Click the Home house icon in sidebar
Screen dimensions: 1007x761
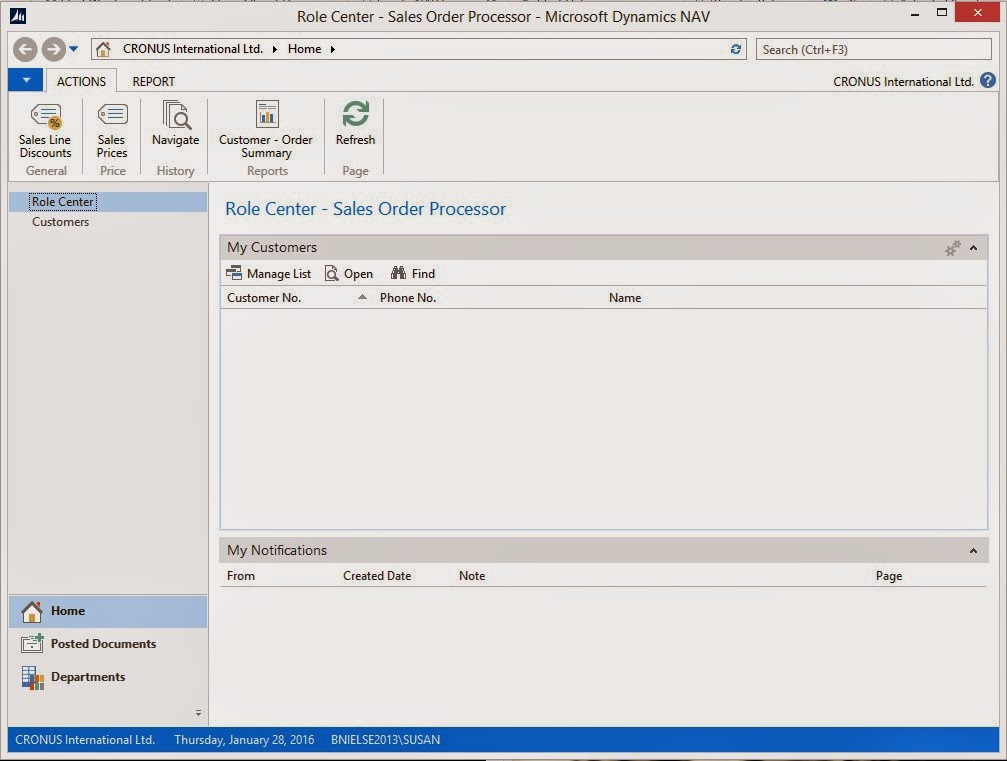pyautogui.click(x=31, y=611)
